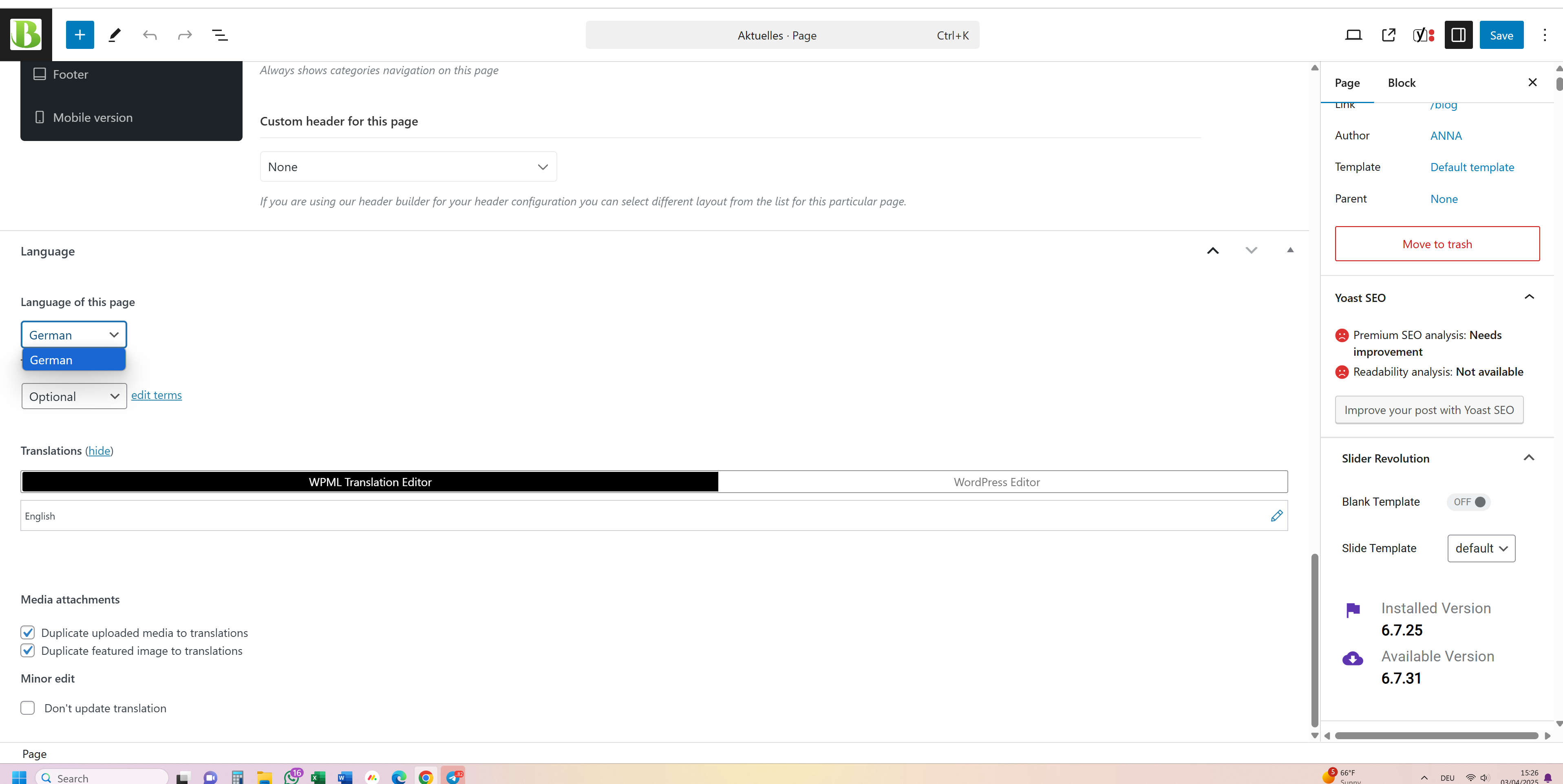Uncheck Duplicate uploaded media to translations

pos(27,632)
